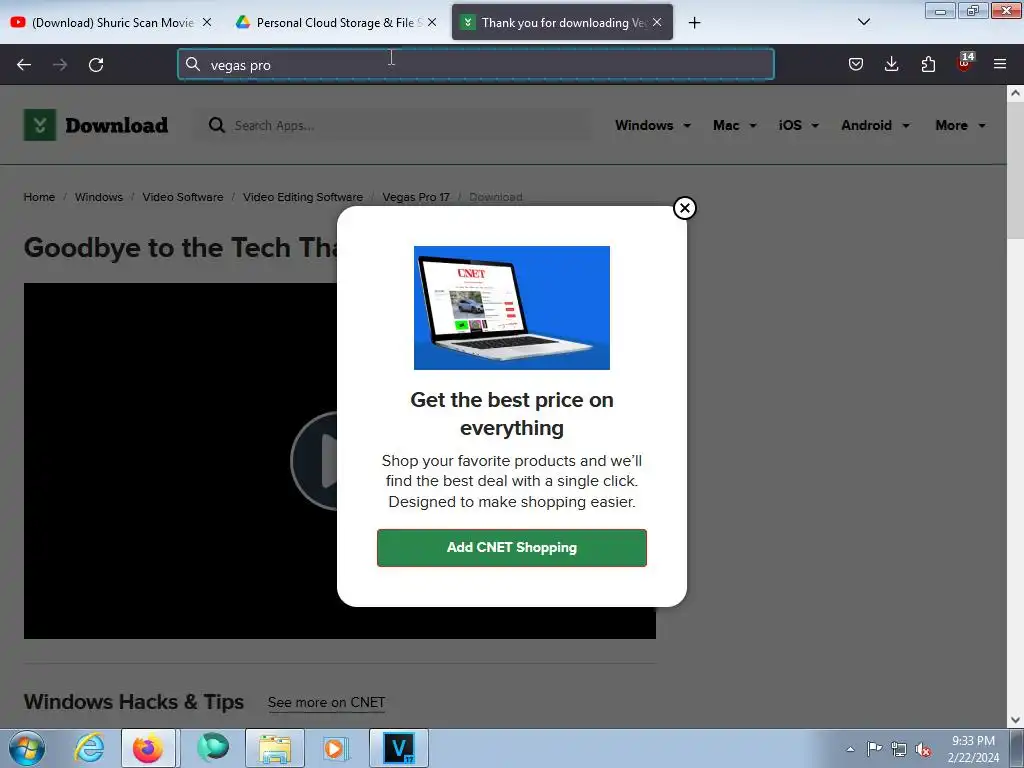This screenshot has height=768, width=1024.
Task: Open the Home breadcrumb link
Action: click(39, 197)
